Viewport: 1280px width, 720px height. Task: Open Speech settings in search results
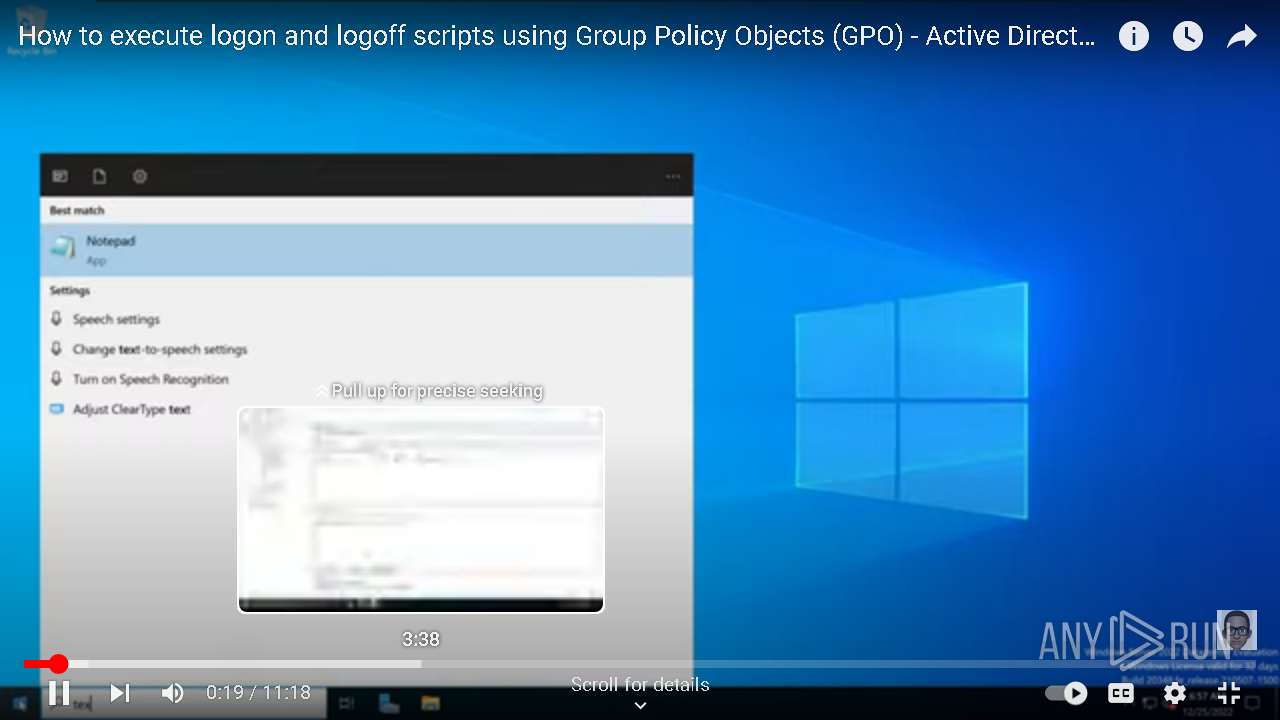tap(116, 319)
